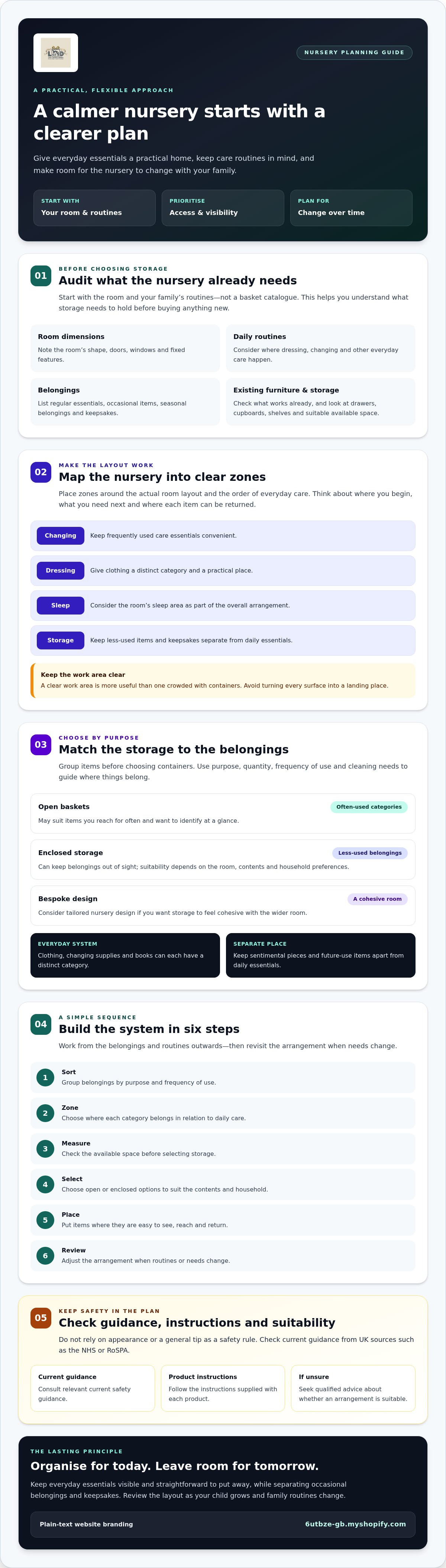Viewport: 446px width, 1568px height.
Task: Select the Access & visibility header card
Action: tap(223, 208)
